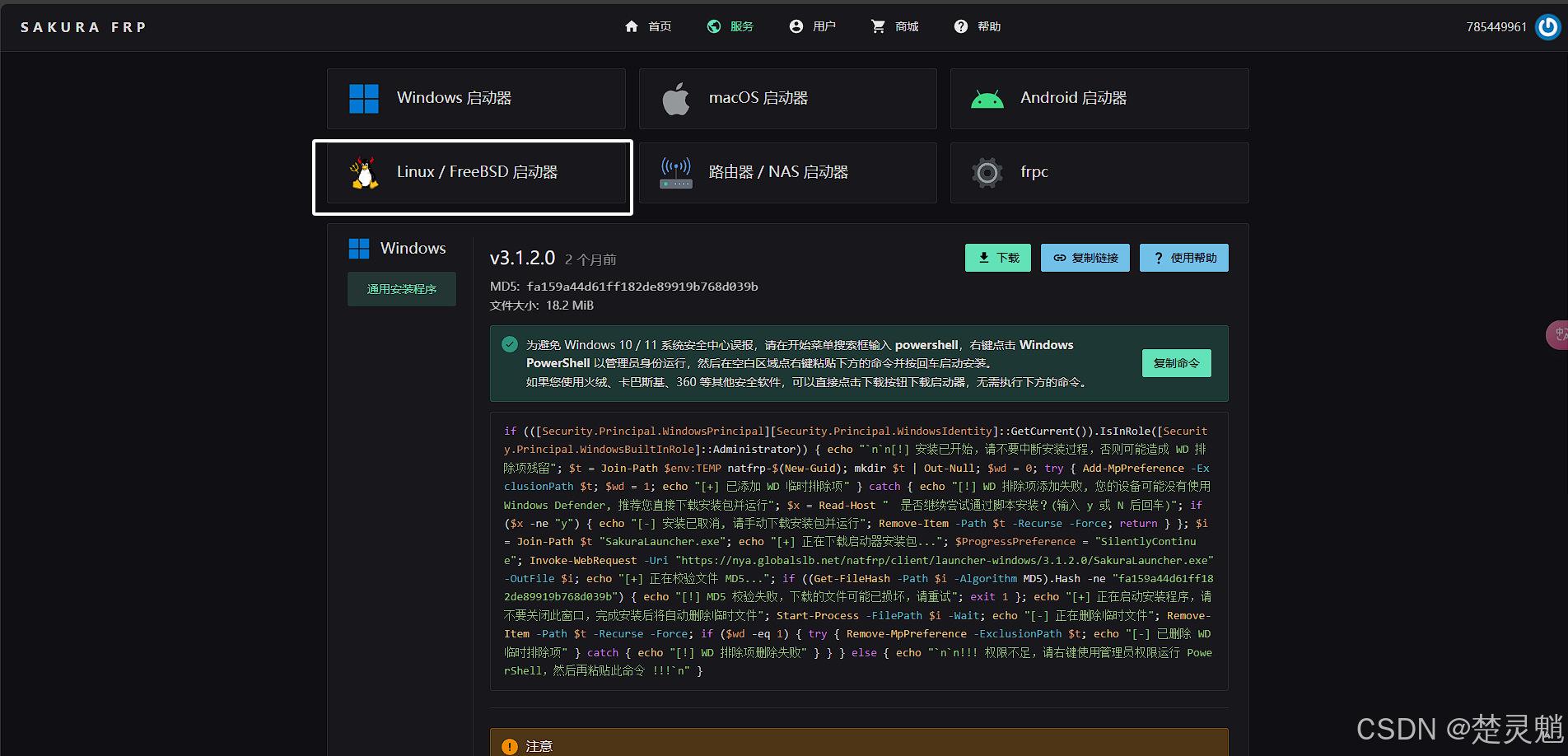Select the 路由器 / NAS 启动器 card
The height and width of the screenshot is (756, 1568).
(x=788, y=173)
